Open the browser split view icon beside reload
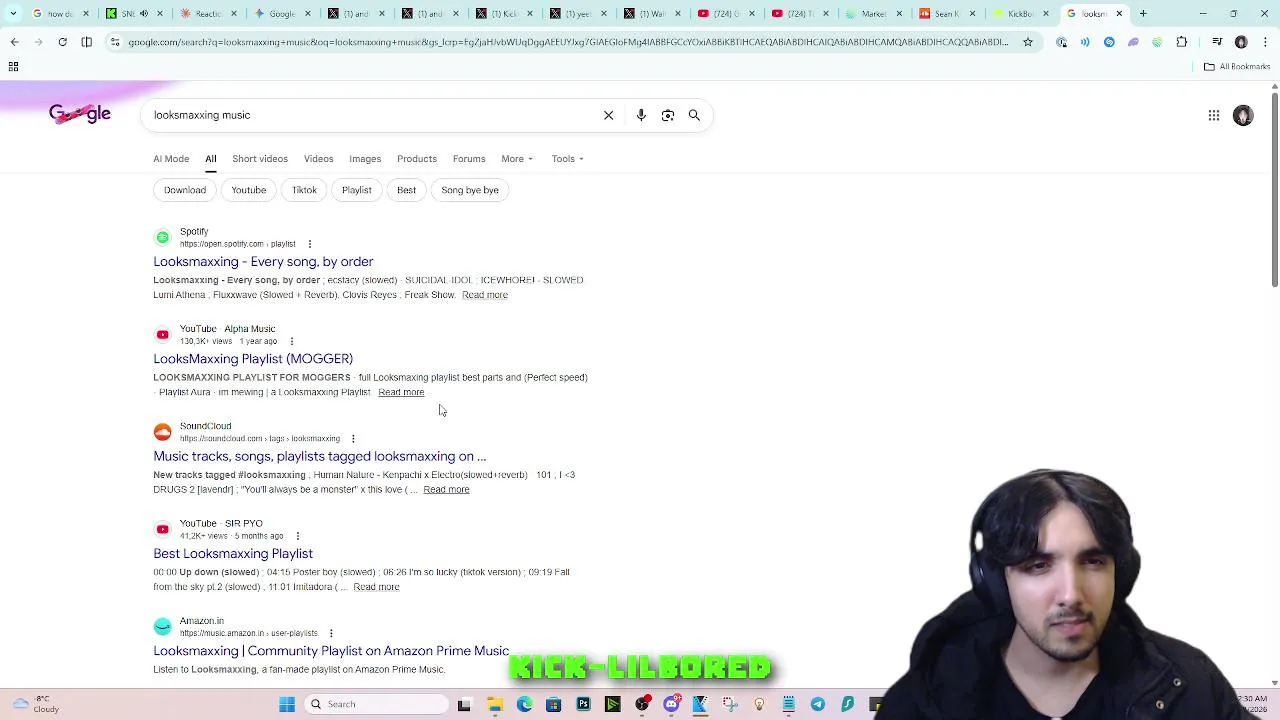 coord(86,42)
